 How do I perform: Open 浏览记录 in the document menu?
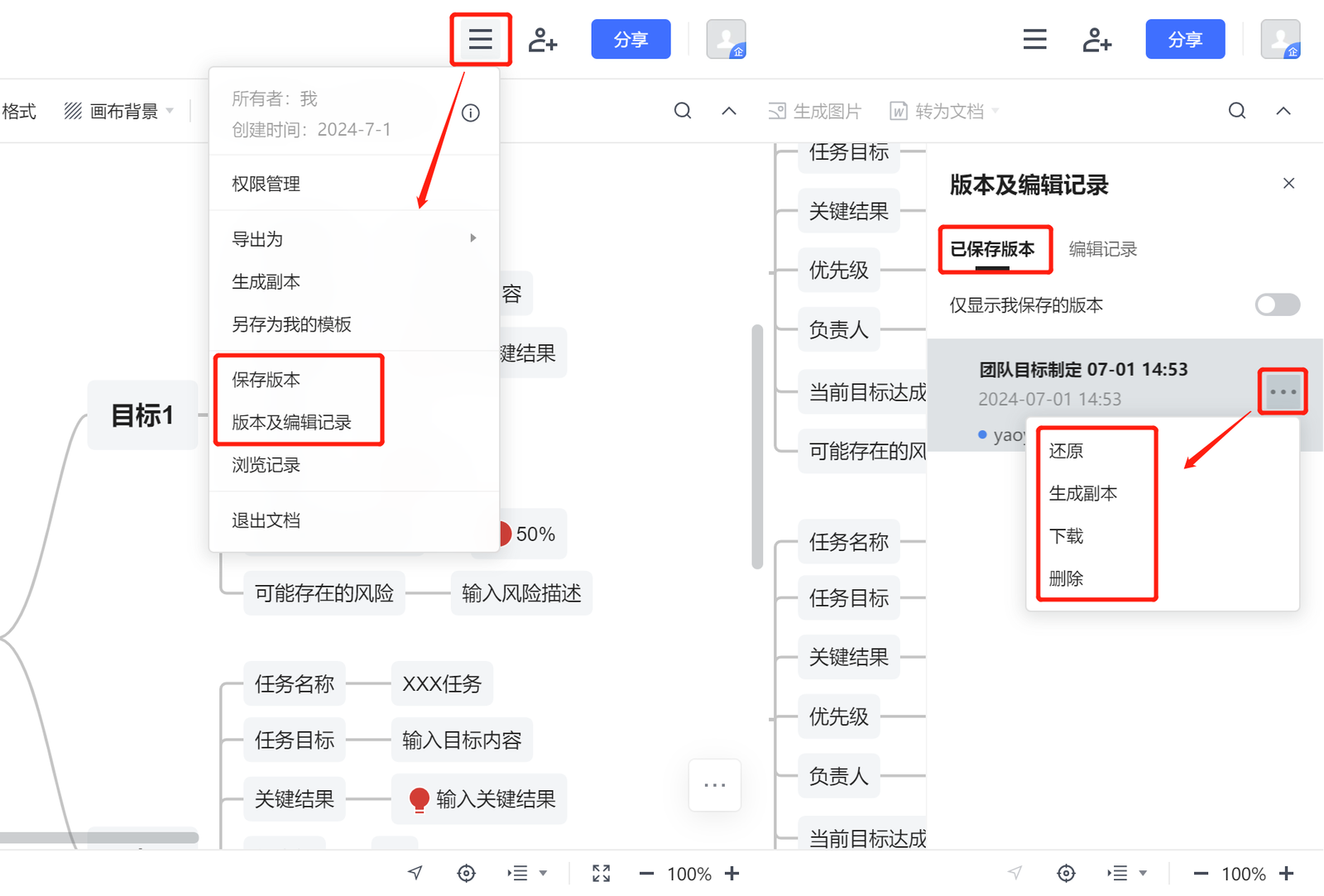(x=354, y=465)
